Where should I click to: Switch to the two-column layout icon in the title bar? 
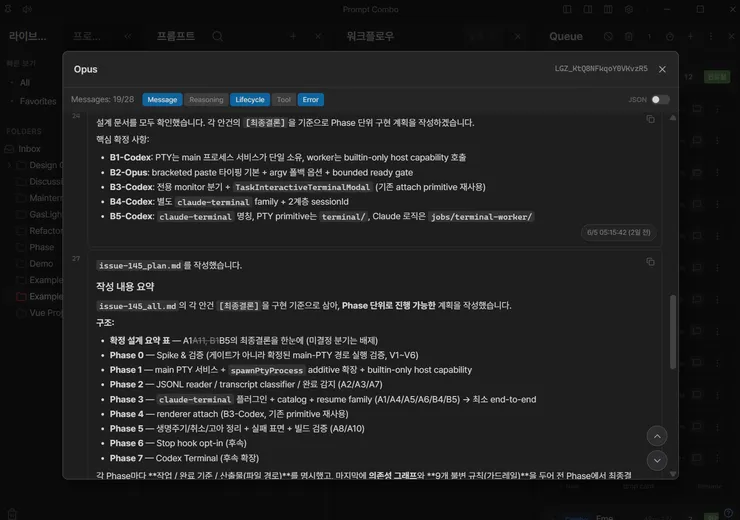click(x=588, y=9)
